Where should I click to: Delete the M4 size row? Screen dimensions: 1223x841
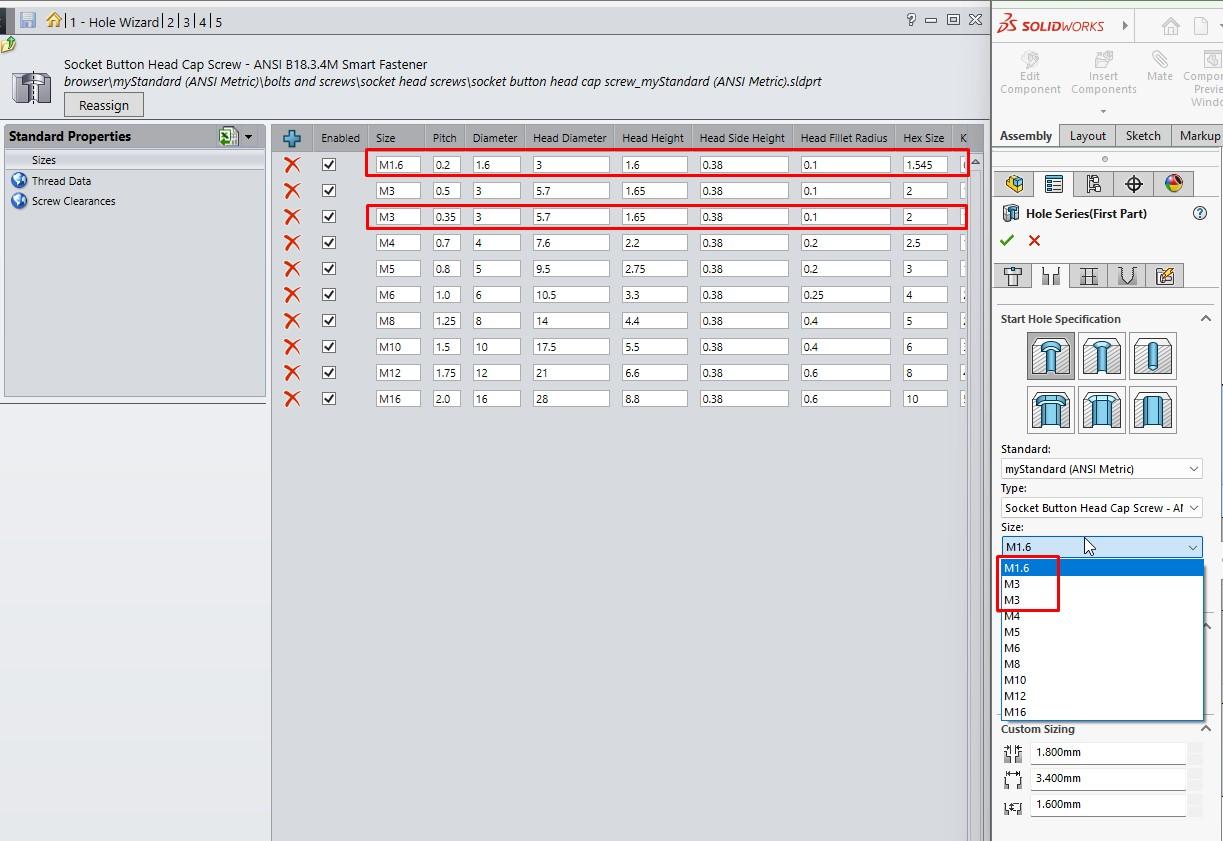tap(292, 242)
